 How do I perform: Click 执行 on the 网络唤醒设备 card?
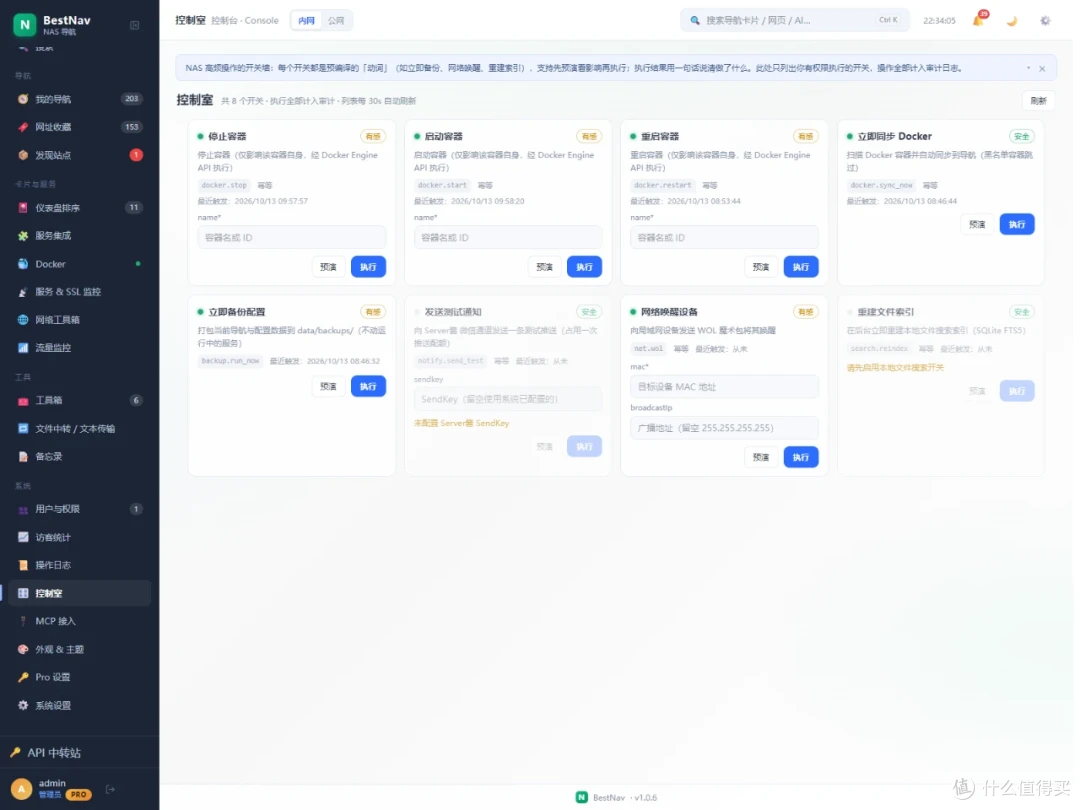tap(801, 457)
